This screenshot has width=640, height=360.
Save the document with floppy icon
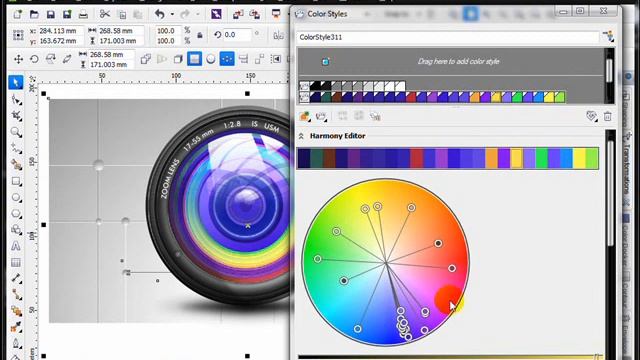click(x=51, y=15)
